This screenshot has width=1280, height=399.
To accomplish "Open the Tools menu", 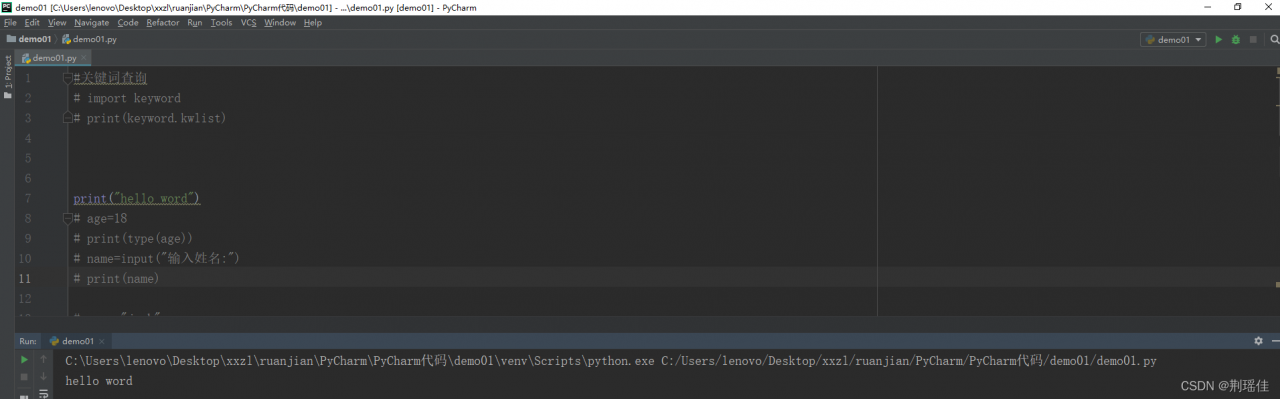I will click(221, 22).
